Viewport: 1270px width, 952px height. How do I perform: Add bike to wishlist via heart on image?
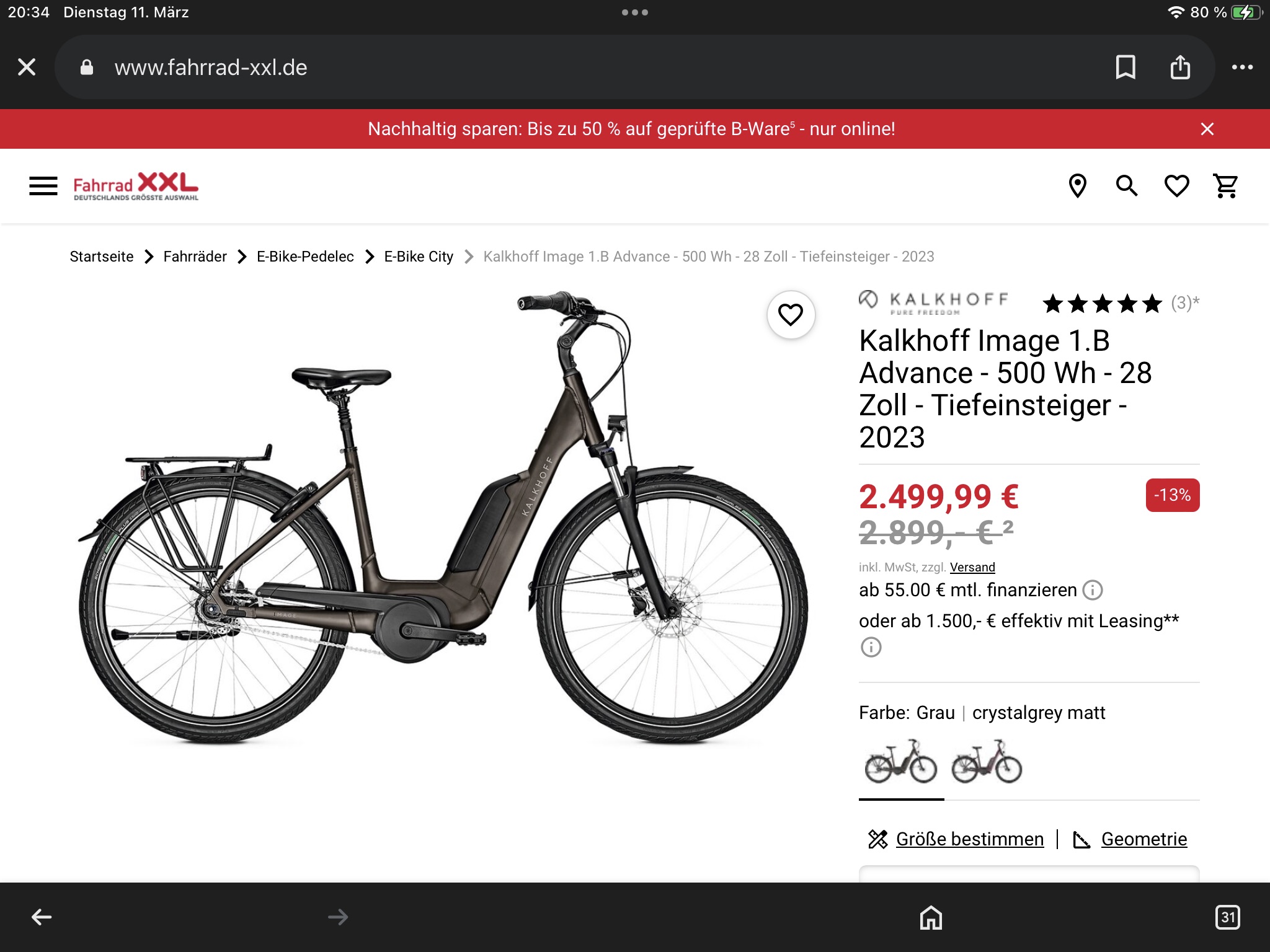click(x=791, y=315)
